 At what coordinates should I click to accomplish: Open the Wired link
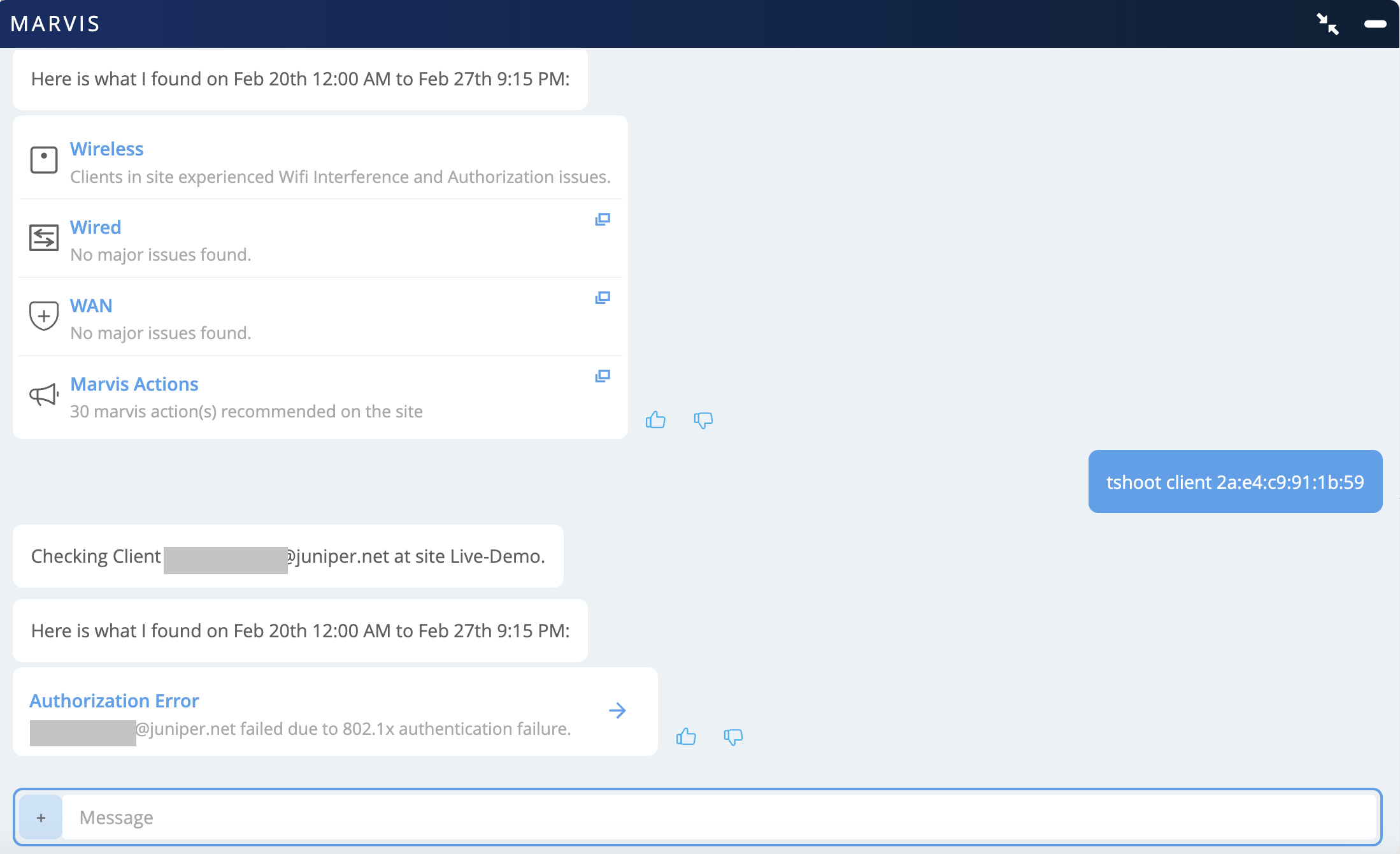tap(96, 228)
